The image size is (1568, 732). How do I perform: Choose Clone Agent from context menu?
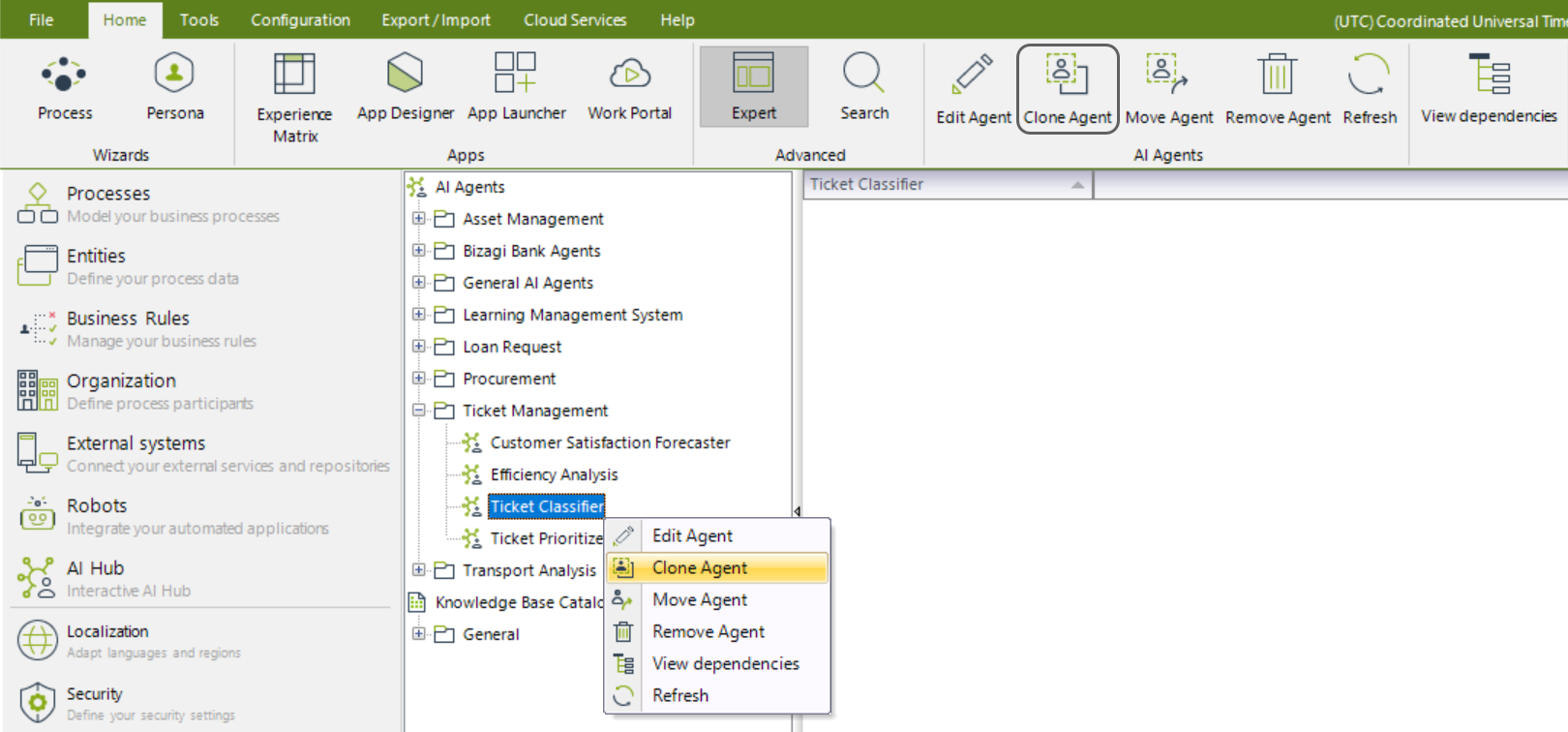click(x=700, y=568)
